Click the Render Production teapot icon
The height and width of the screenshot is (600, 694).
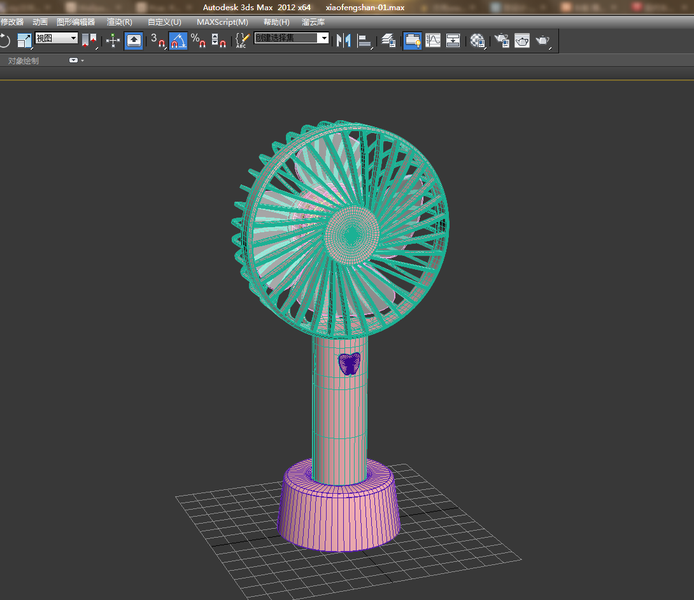pyautogui.click(x=543, y=40)
